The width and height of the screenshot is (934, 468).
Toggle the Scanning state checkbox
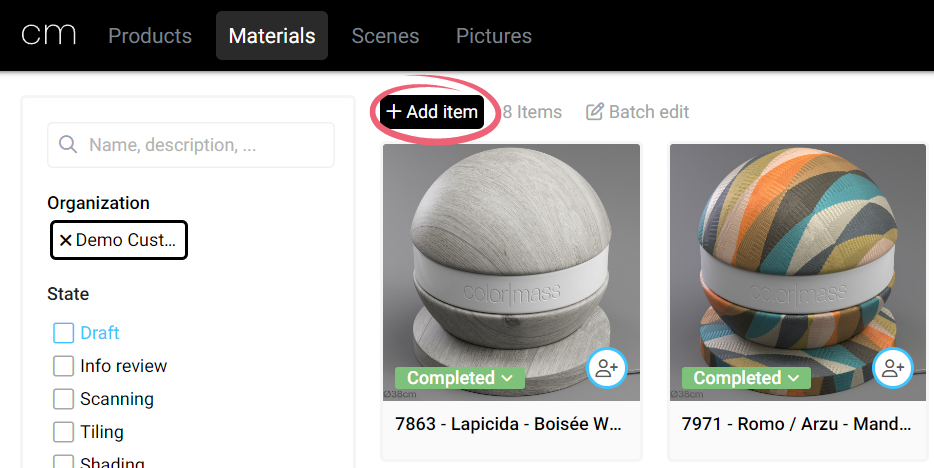tap(64, 399)
